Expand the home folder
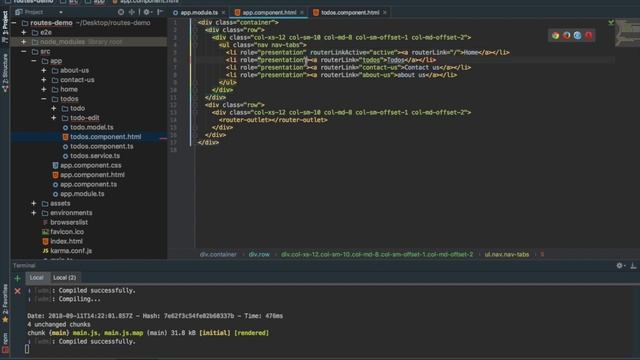The width and height of the screenshot is (640, 360). pyautogui.click(x=44, y=89)
